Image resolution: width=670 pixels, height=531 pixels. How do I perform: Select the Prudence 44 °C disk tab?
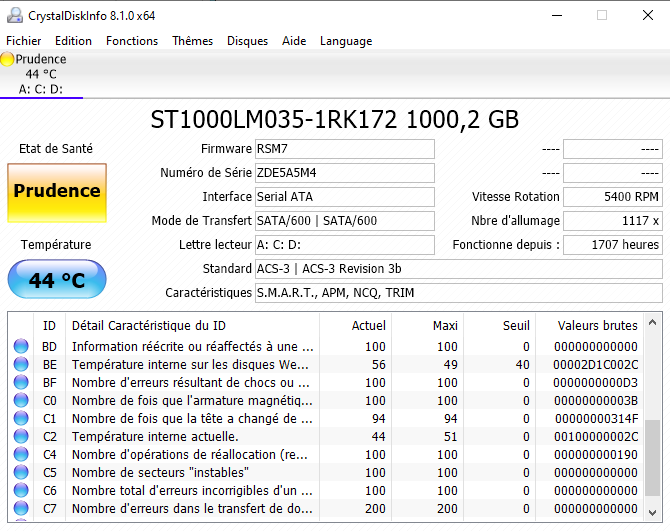click(41, 74)
